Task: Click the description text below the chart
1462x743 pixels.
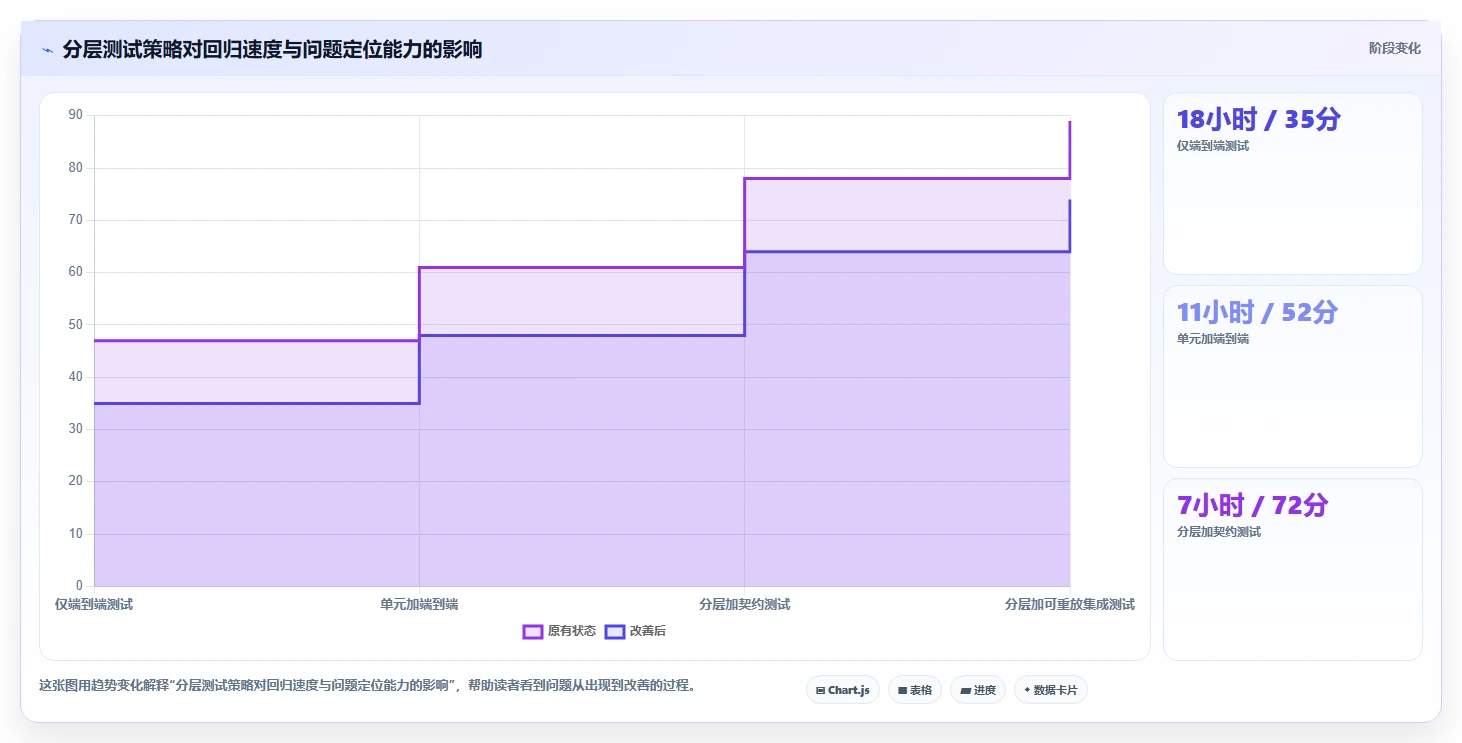Action: point(367,686)
